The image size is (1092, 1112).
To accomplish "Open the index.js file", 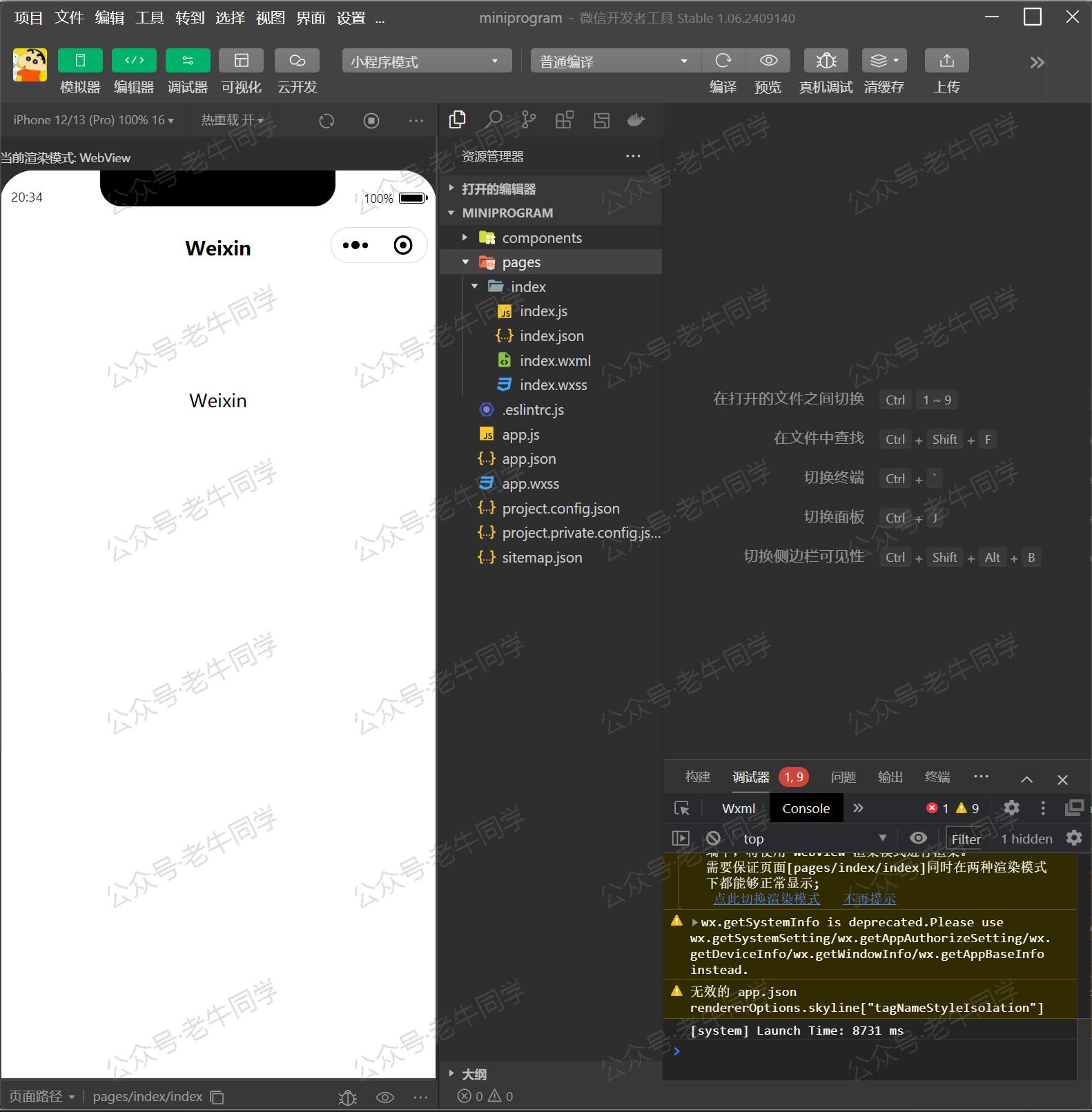I will [551, 311].
